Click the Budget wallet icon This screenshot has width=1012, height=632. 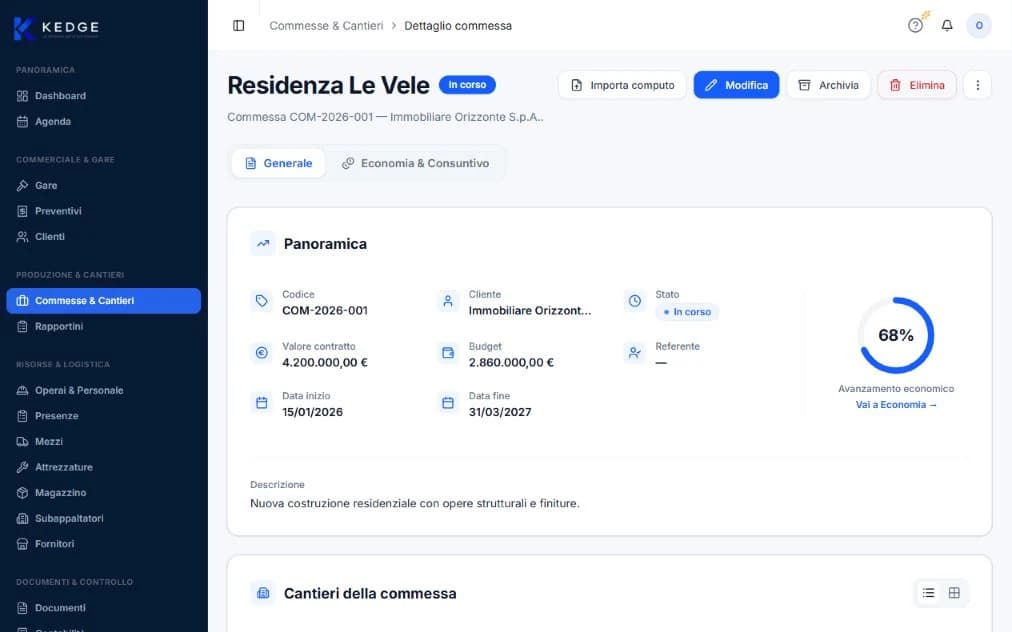(x=448, y=352)
